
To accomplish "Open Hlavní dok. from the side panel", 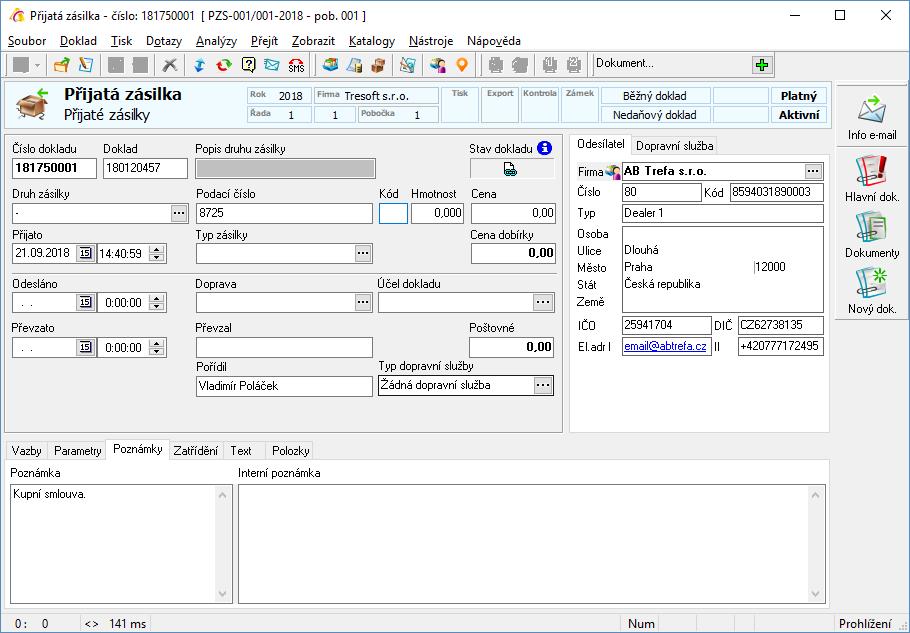I will click(872, 179).
